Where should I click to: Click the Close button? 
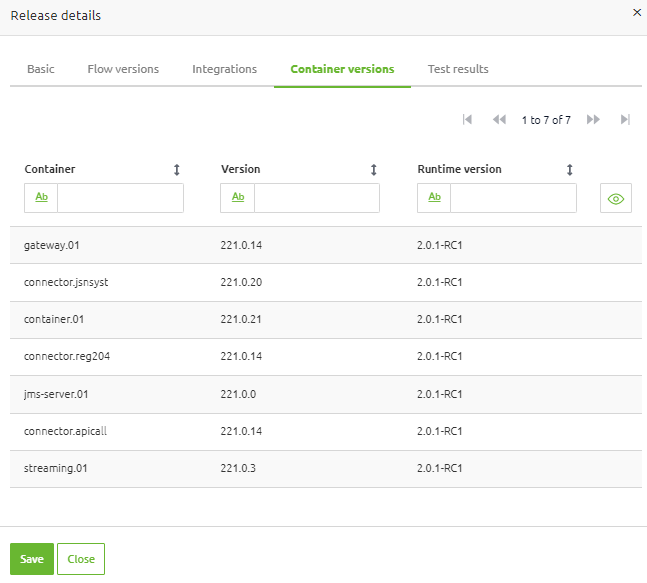coord(81,559)
